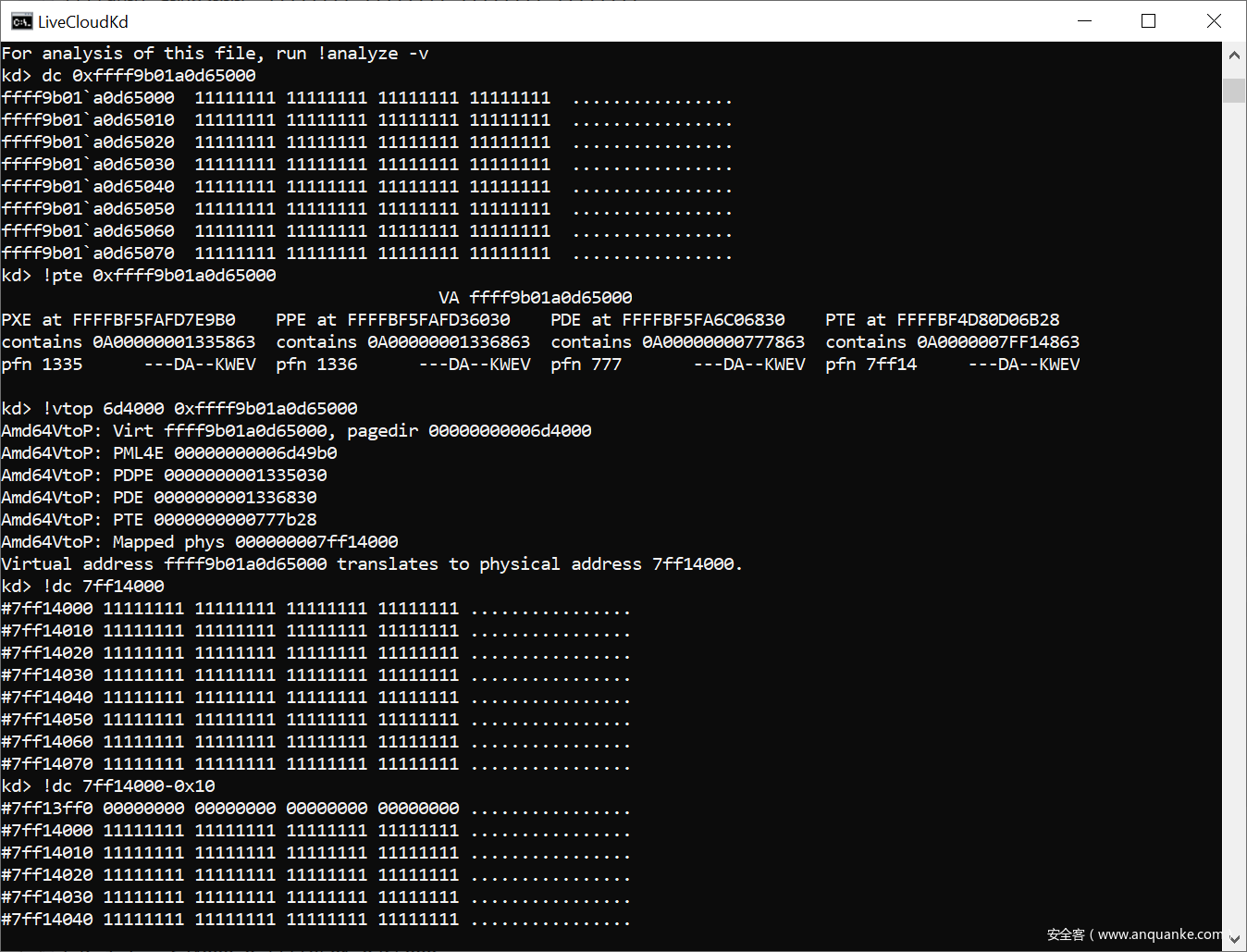The height and width of the screenshot is (952, 1247).
Task: Close the LiveCloudKd window
Action: tap(1214, 21)
